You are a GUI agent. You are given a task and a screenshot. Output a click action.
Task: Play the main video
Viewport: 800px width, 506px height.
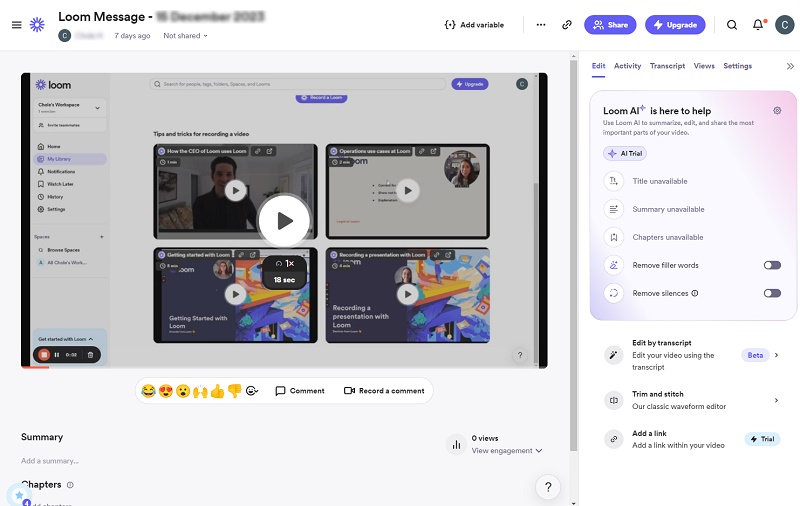(284, 221)
